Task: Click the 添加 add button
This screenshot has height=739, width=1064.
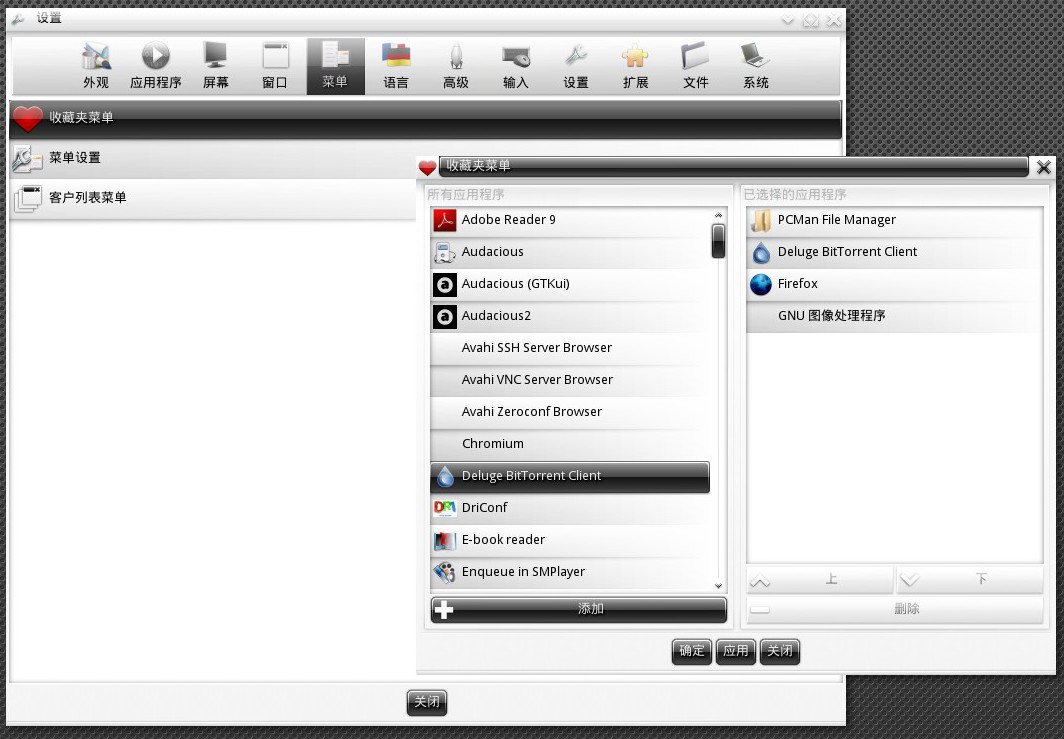Action: pyautogui.click(x=579, y=609)
